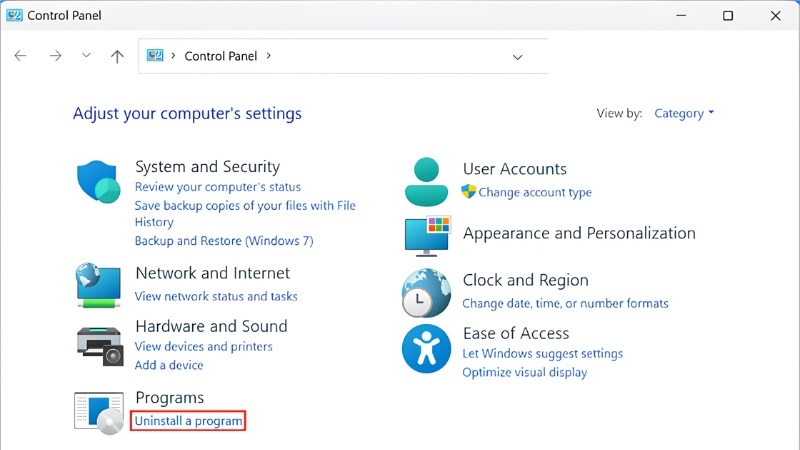This screenshot has width=800, height=450.
Task: Open the Network and Internet globe icon
Action: pyautogui.click(x=98, y=285)
